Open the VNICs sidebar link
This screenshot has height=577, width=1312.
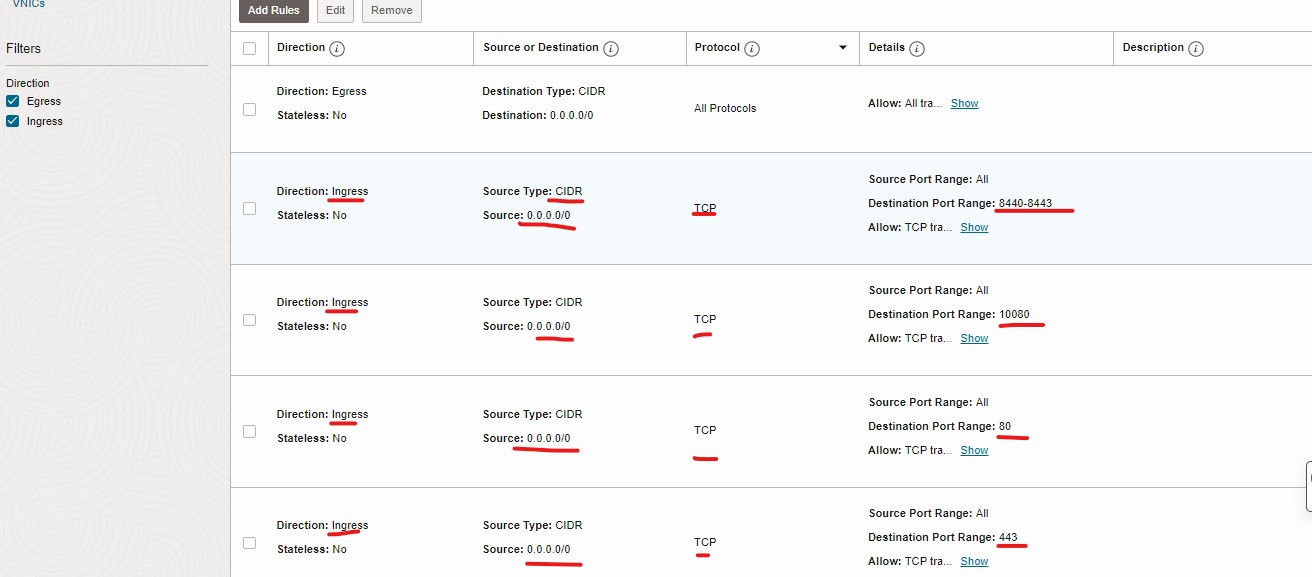click(28, 4)
